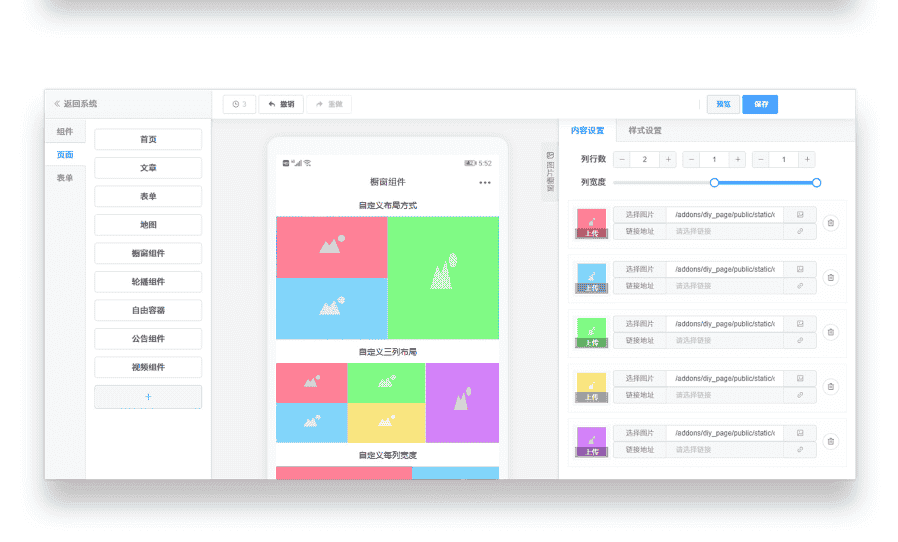Click the link chain icon in yellow item row
898x542 pixels.
[x=800, y=395]
